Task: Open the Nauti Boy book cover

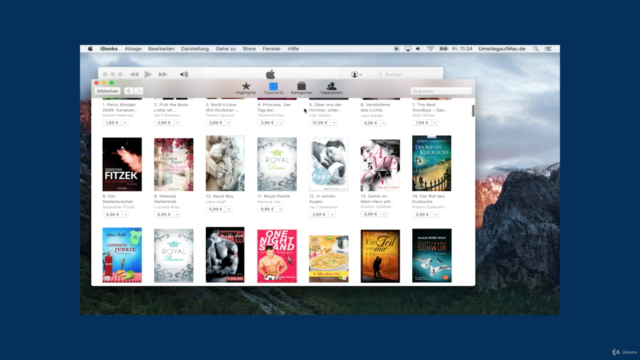Action: coord(225,163)
